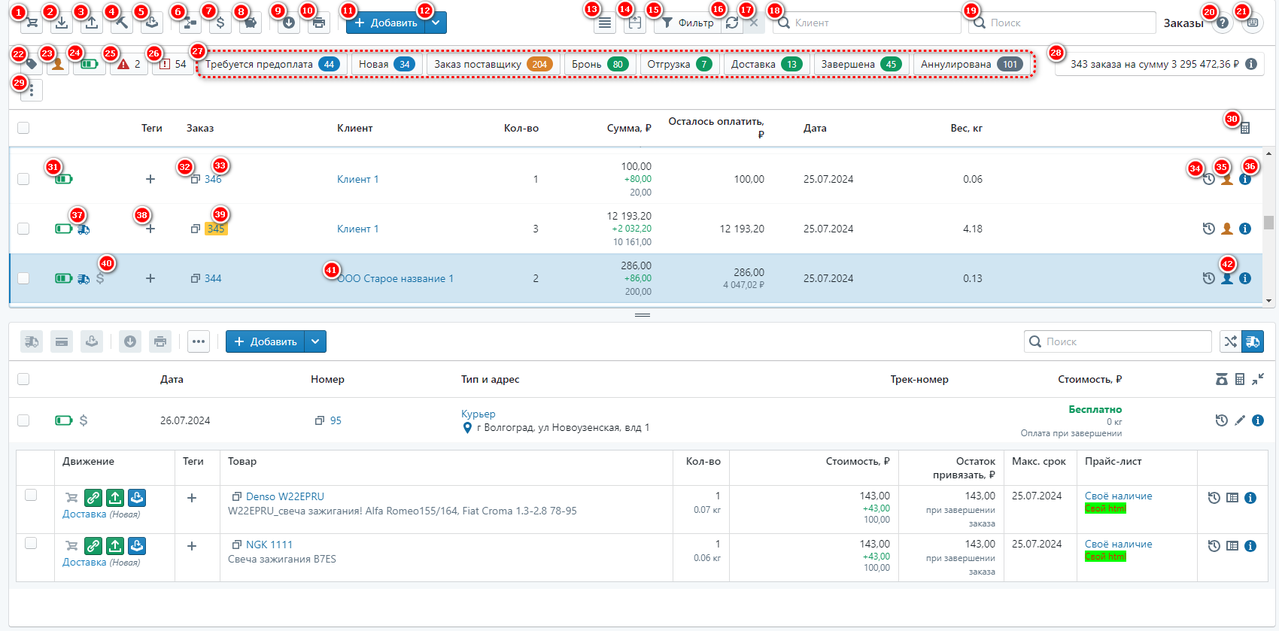Open the three-dots menu under the tag filter
The height and width of the screenshot is (631, 1279).
tap(31, 91)
